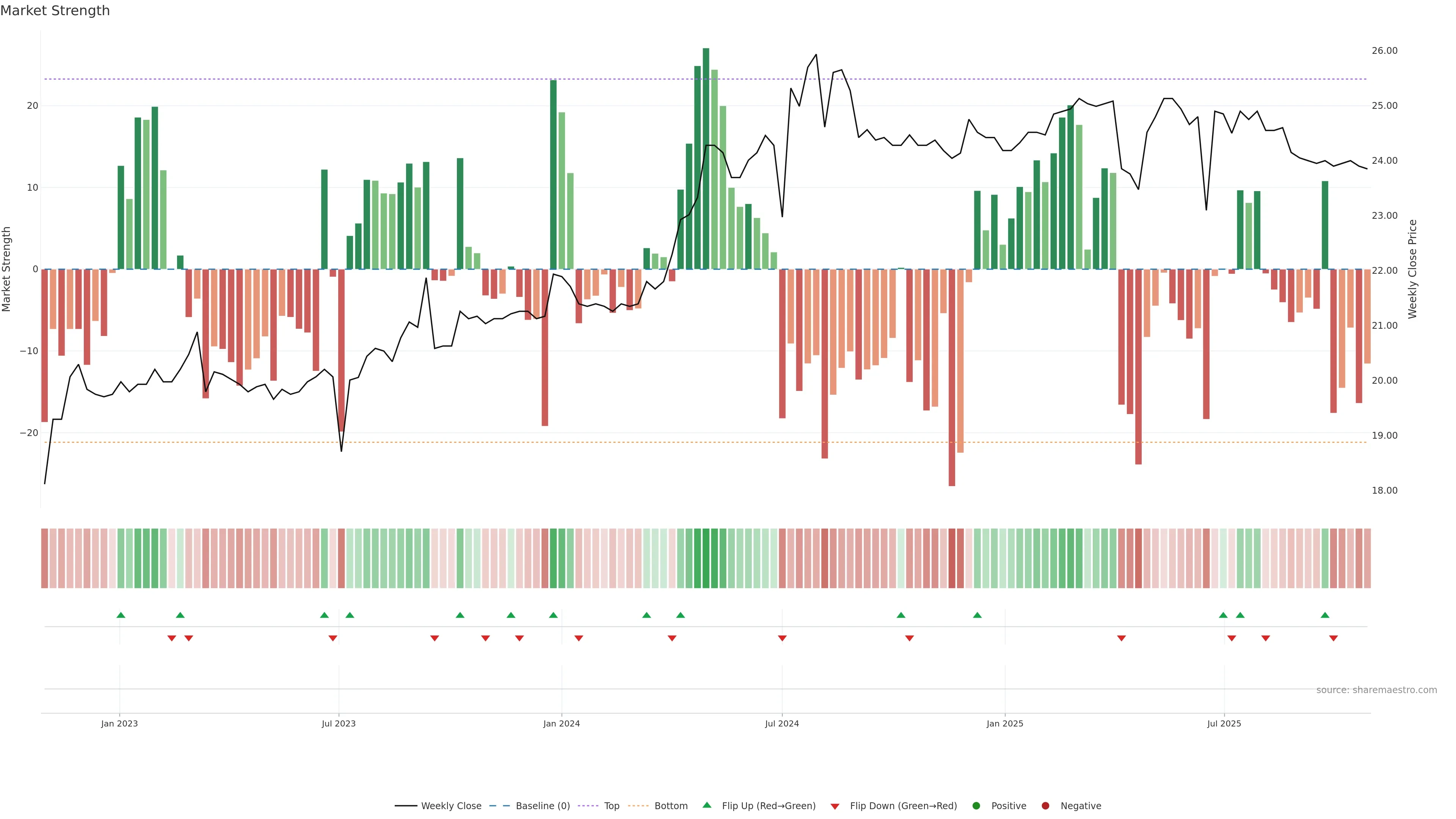
Task: Click the Flip Up green triangle legend icon
Action: click(706, 805)
